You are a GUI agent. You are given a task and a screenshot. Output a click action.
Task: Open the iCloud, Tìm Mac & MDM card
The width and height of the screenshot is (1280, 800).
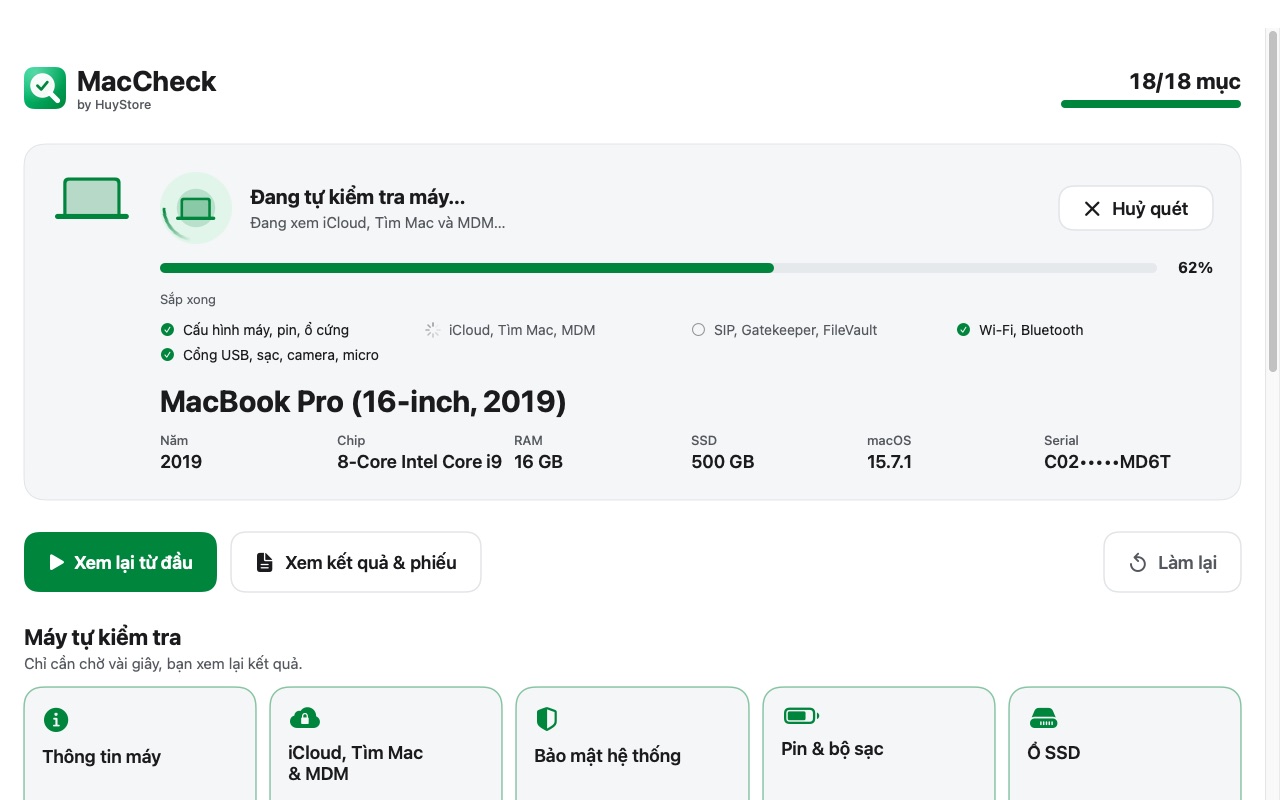386,743
